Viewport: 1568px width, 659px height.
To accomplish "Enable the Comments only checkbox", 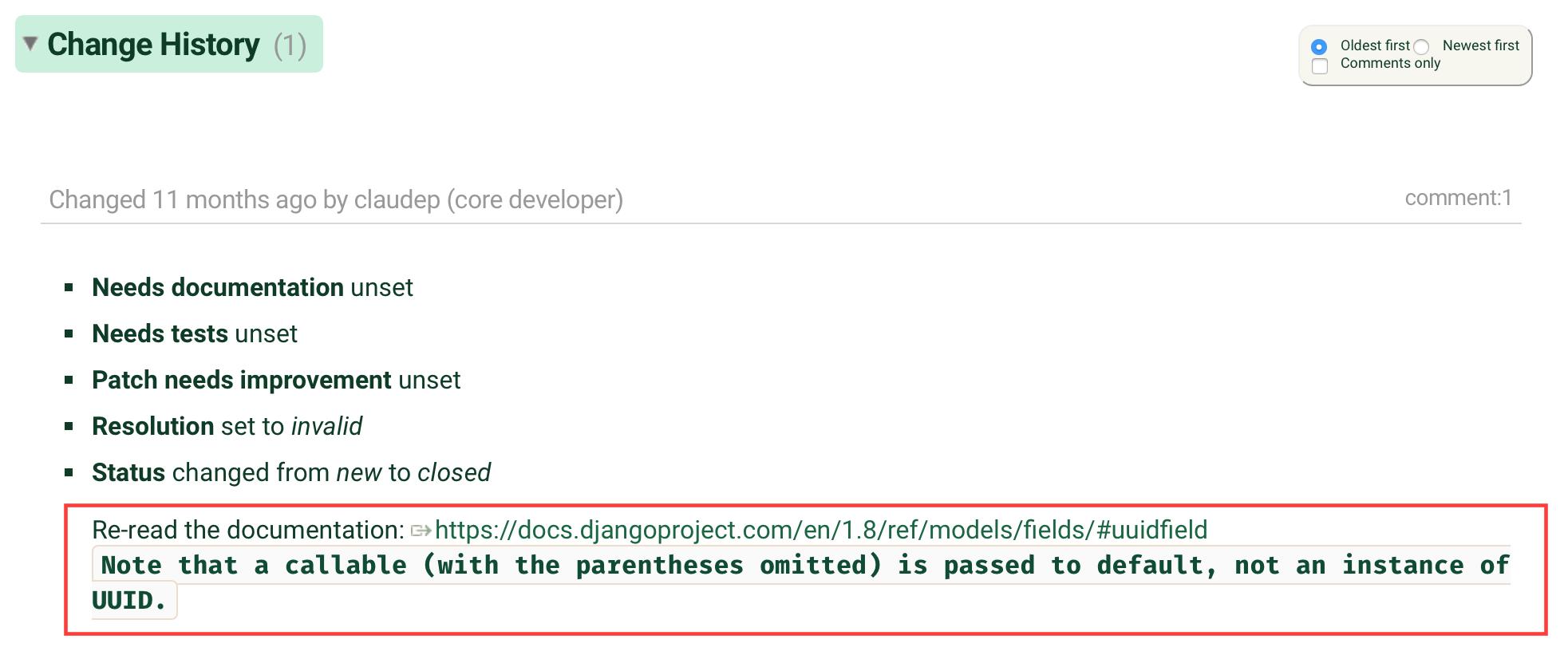I will click(x=1320, y=65).
